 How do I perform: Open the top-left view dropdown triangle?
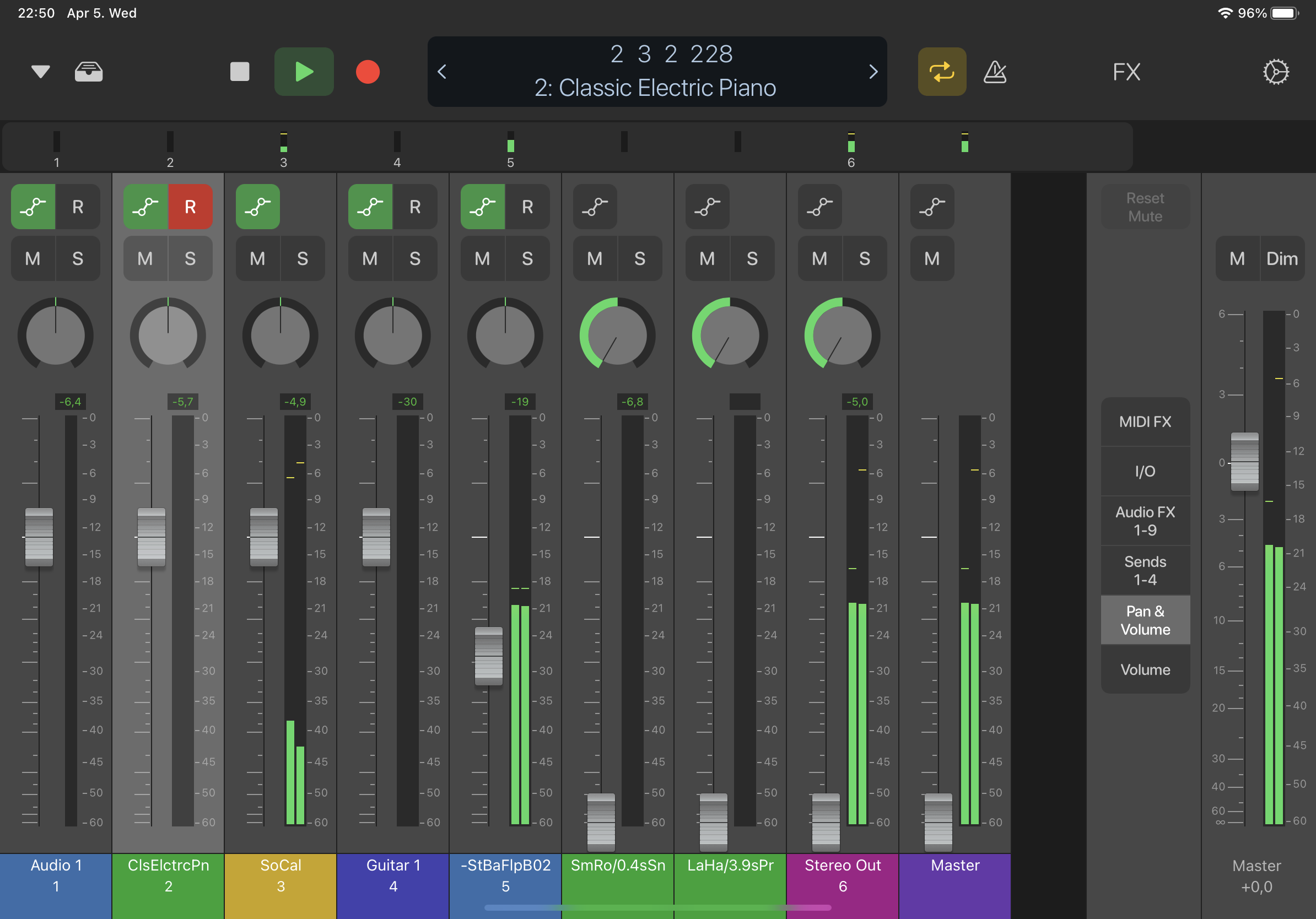pos(40,72)
